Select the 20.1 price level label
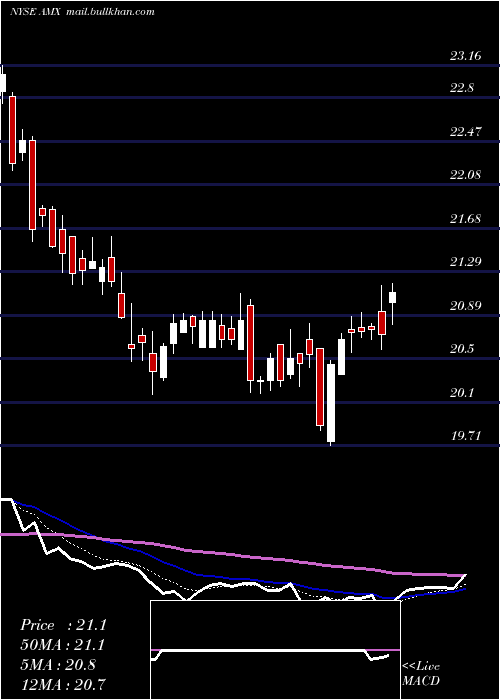The width and height of the screenshot is (500, 700). 462,393
